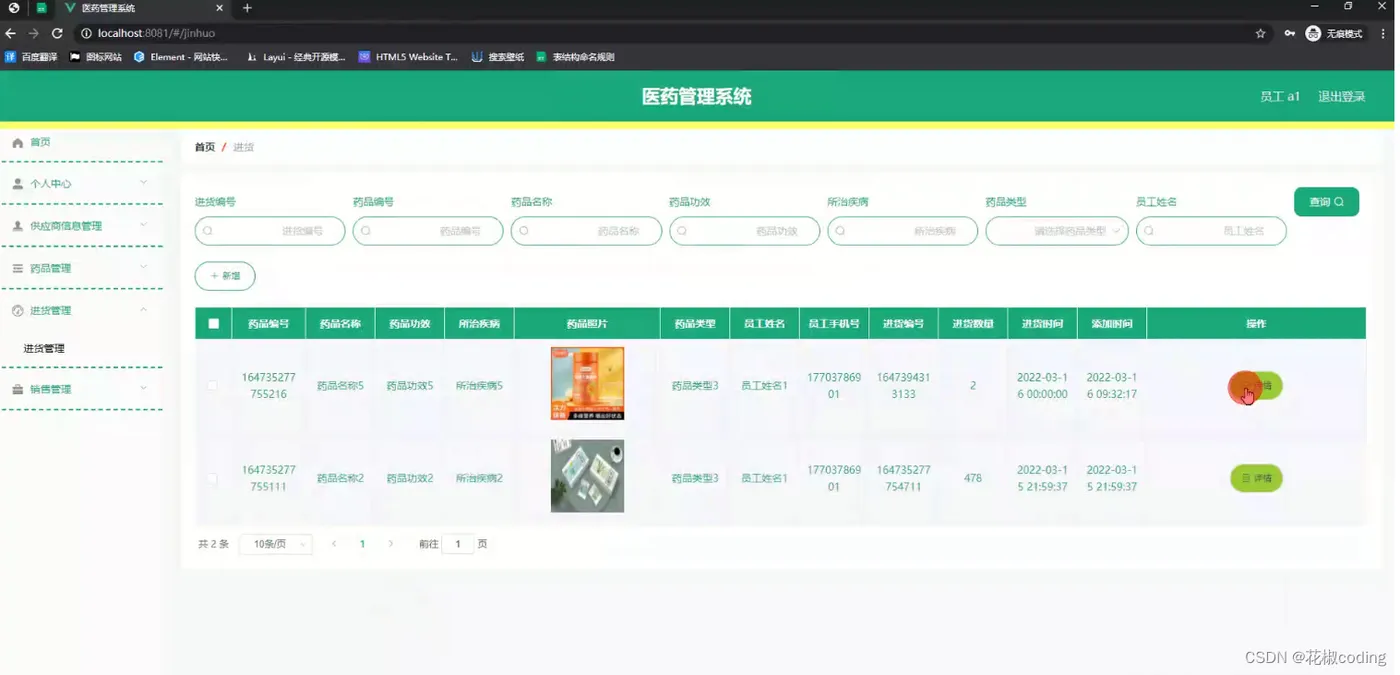Open 详情 for the 药品名称2 row
Image resolution: width=1400 pixels, height=675 pixels.
pos(1256,479)
